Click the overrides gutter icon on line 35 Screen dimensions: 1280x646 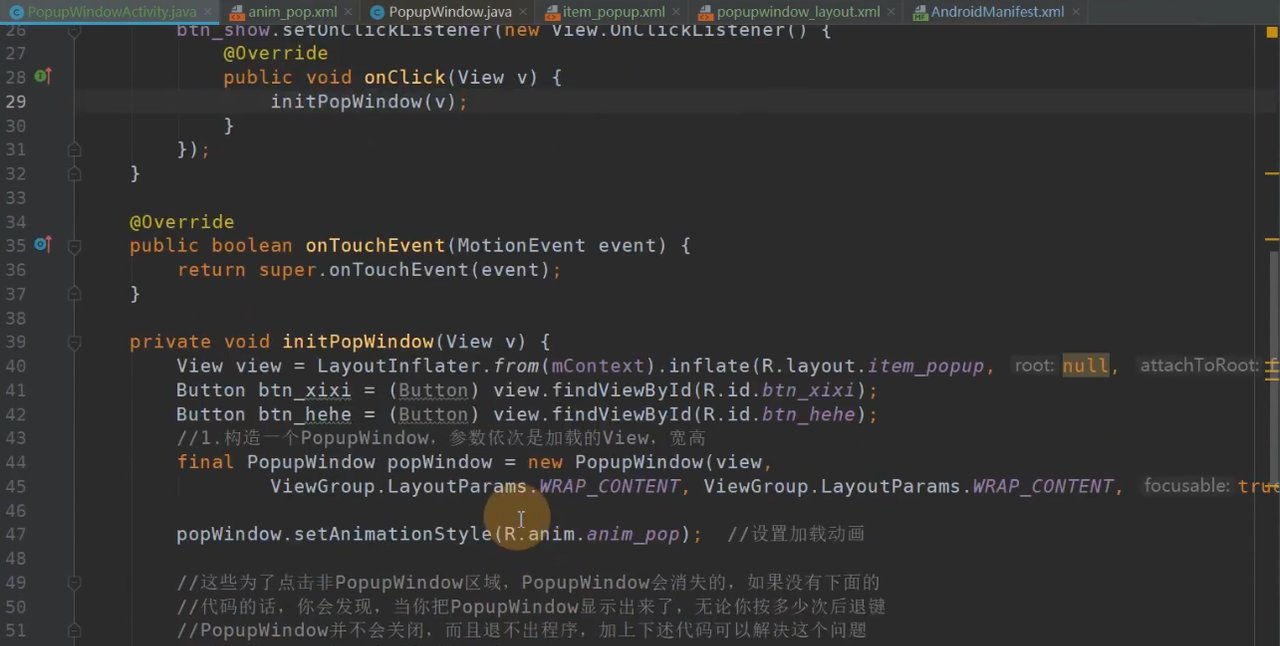coord(43,244)
